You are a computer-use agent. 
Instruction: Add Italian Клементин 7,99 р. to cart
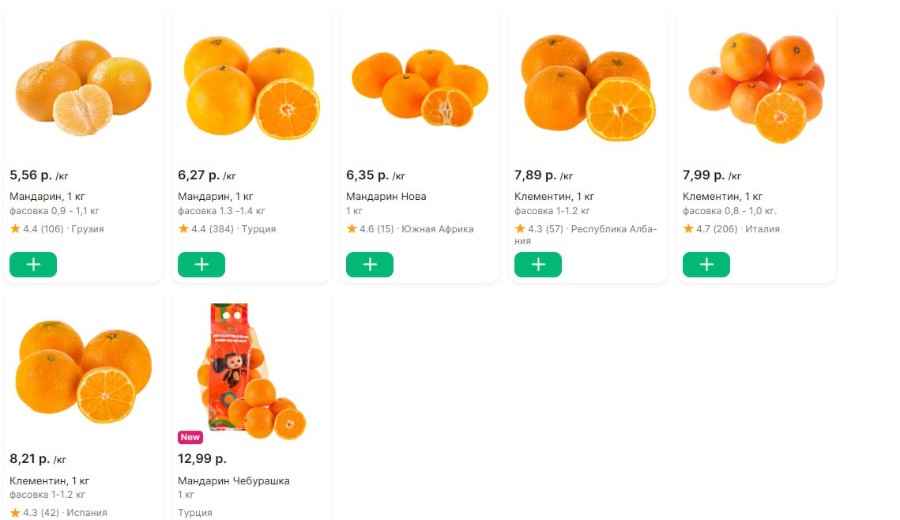706,265
